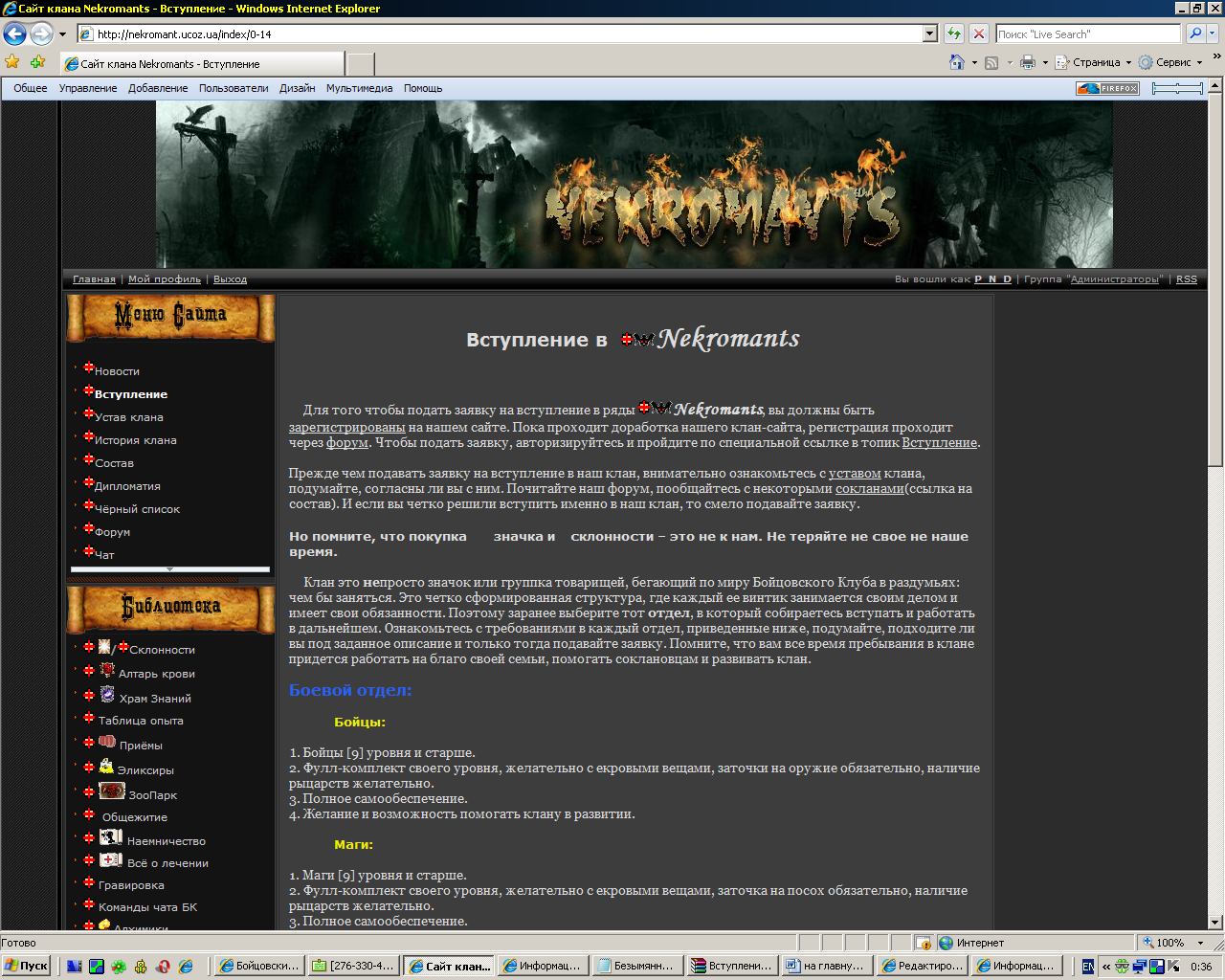The width and height of the screenshot is (1225, 980).
Task: Stop loading with the red X icon
Action: 978,34
